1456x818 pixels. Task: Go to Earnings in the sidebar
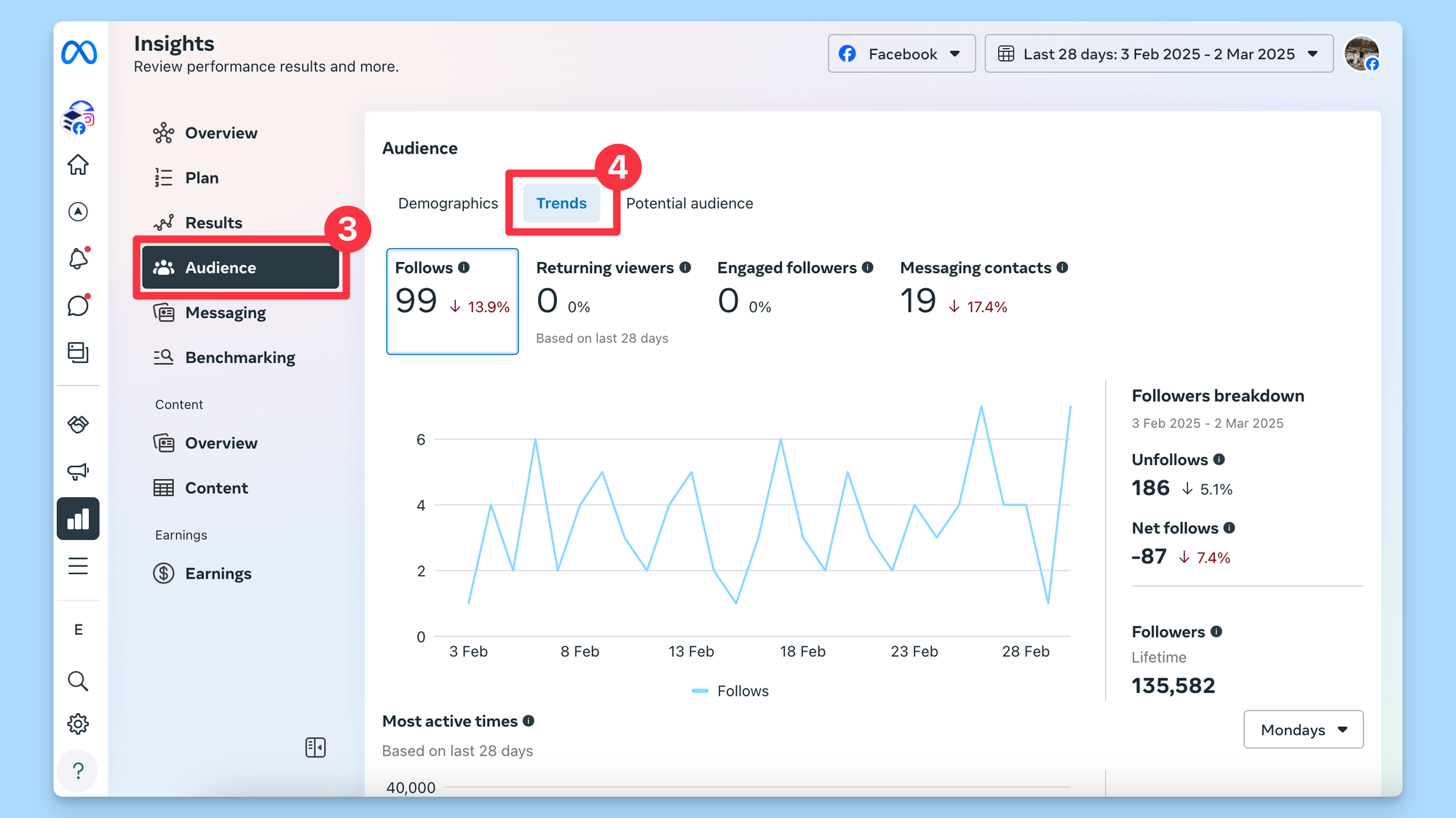pyautogui.click(x=218, y=573)
